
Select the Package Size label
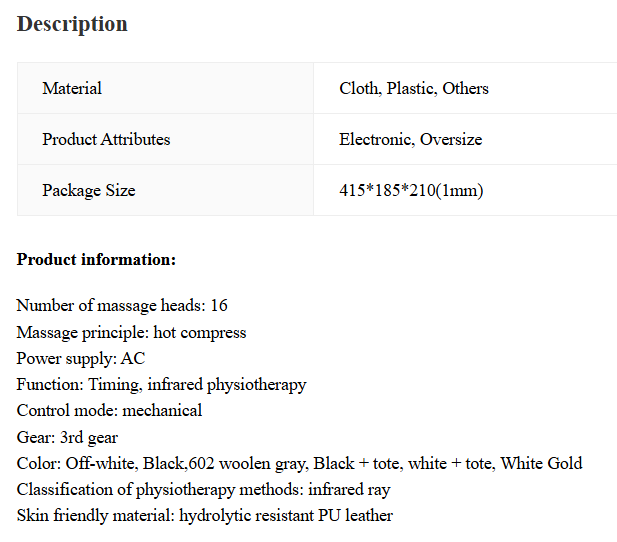[x=89, y=191]
